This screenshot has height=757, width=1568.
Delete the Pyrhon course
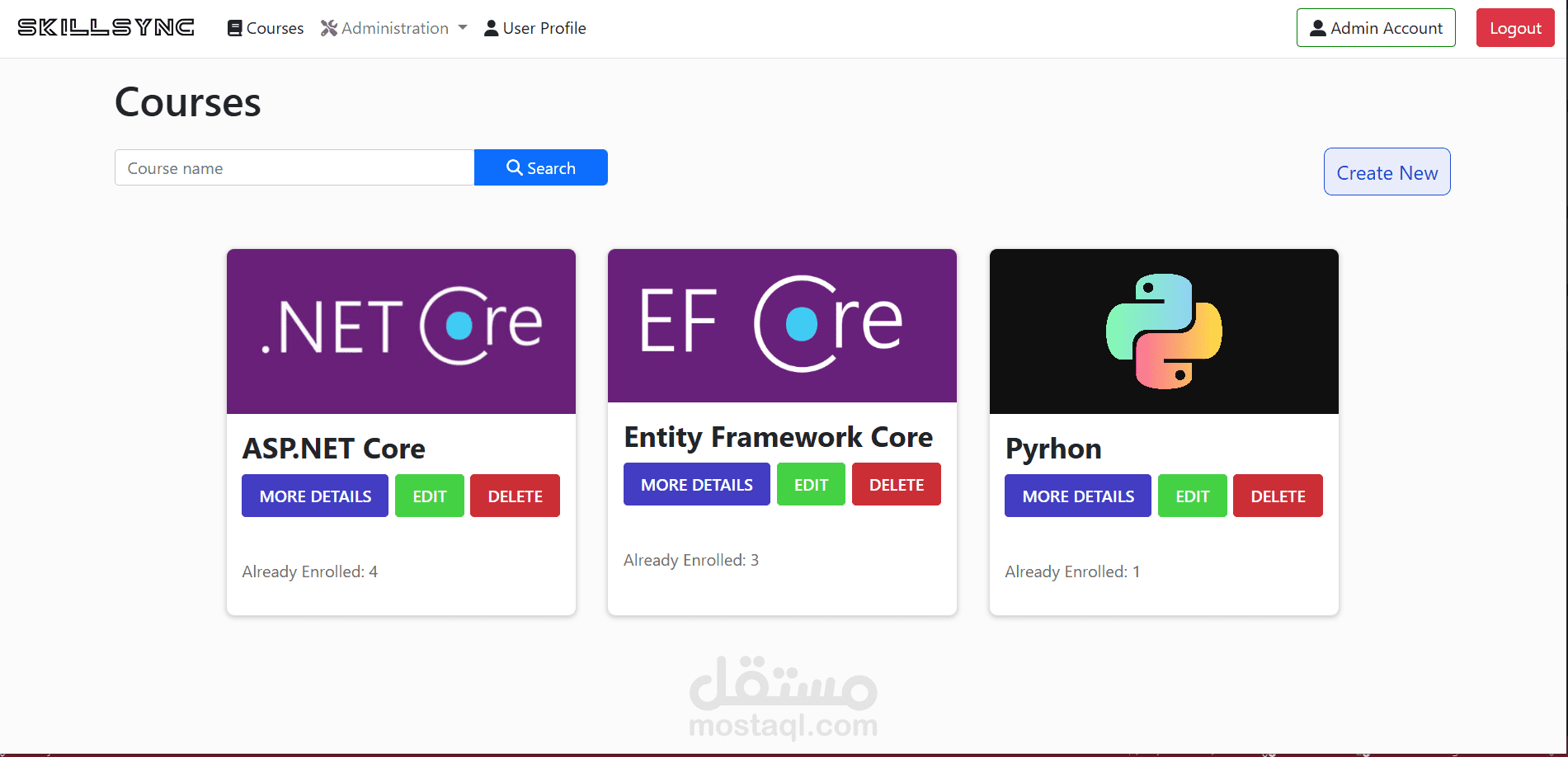click(x=1278, y=496)
